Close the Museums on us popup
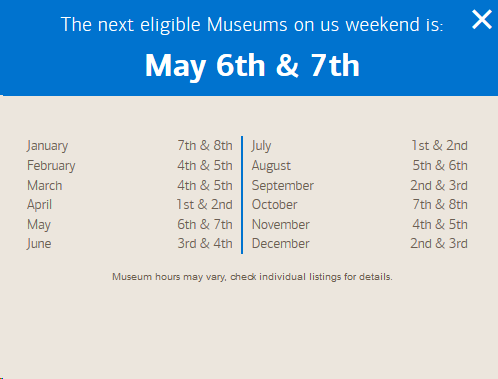 (x=482, y=19)
